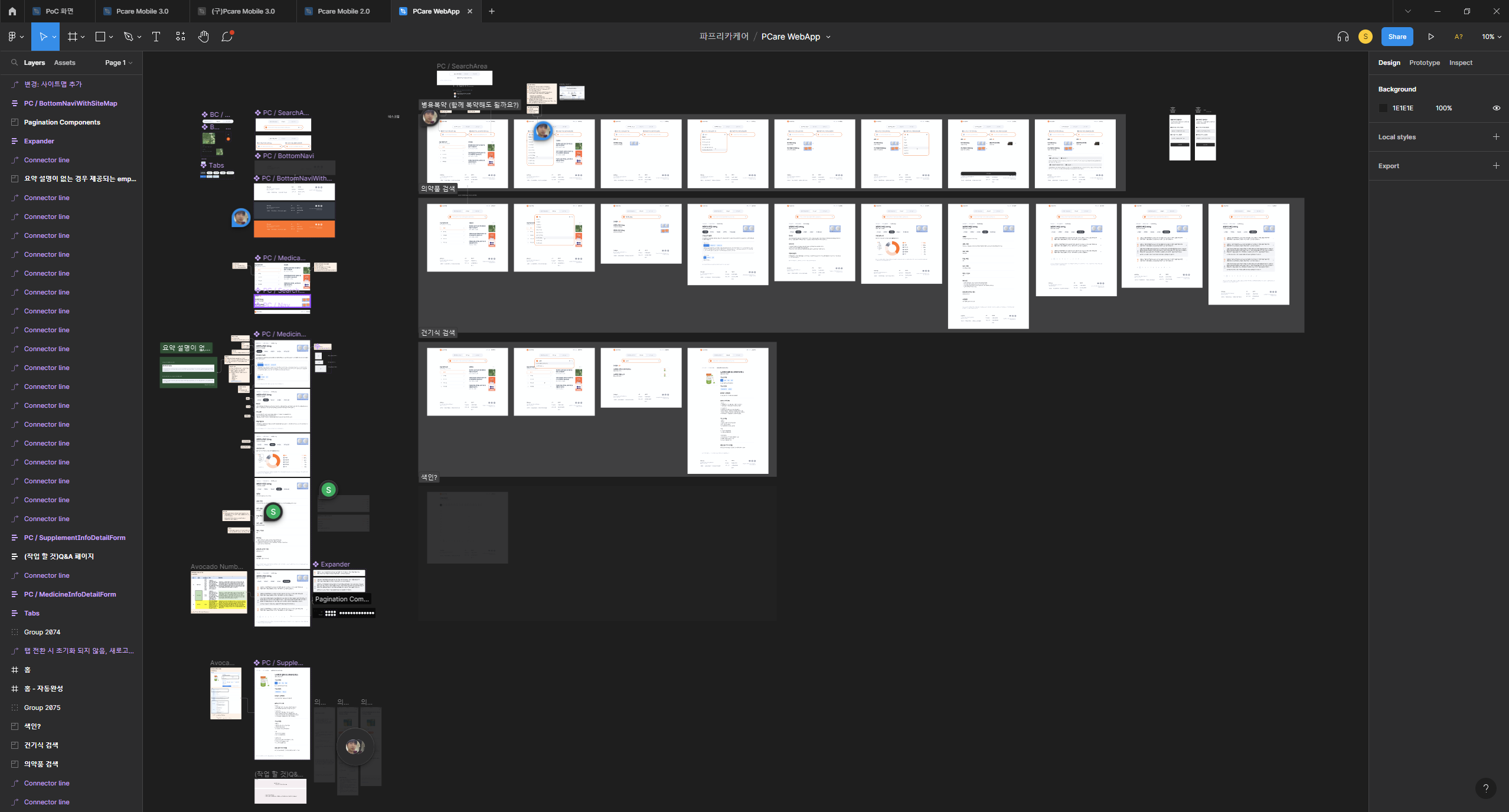Open the Pcare Mobile 2.0 file tab
The height and width of the screenshot is (812, 1509).
pos(344,11)
